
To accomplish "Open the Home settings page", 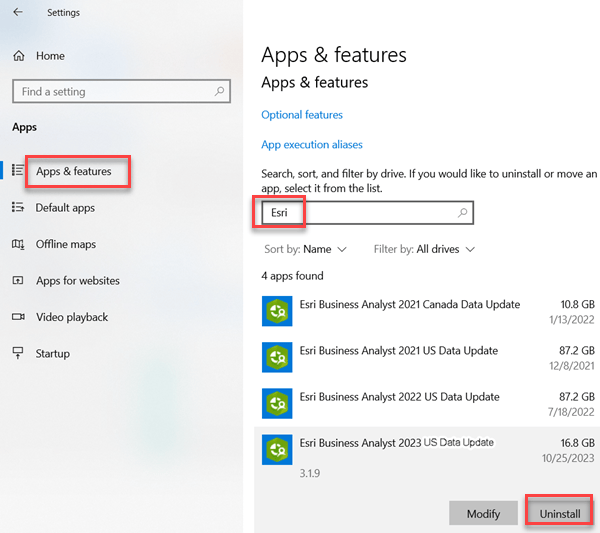I will click(x=50, y=56).
